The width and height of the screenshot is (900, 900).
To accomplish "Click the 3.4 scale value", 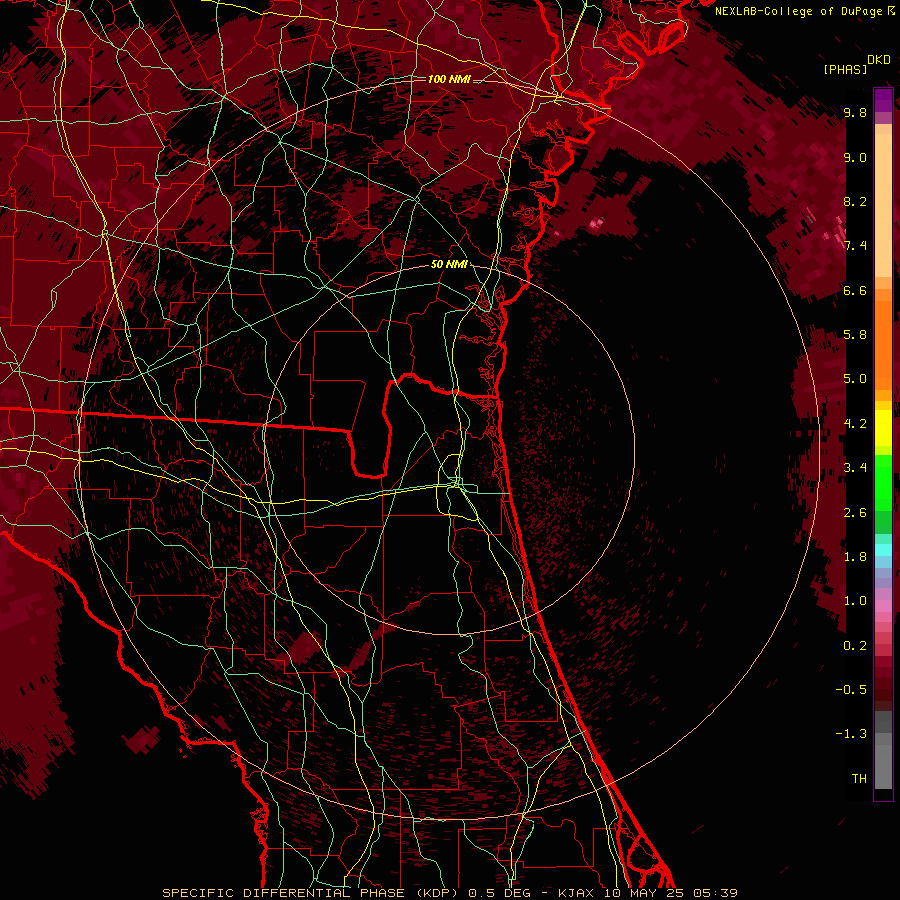I will [855, 468].
